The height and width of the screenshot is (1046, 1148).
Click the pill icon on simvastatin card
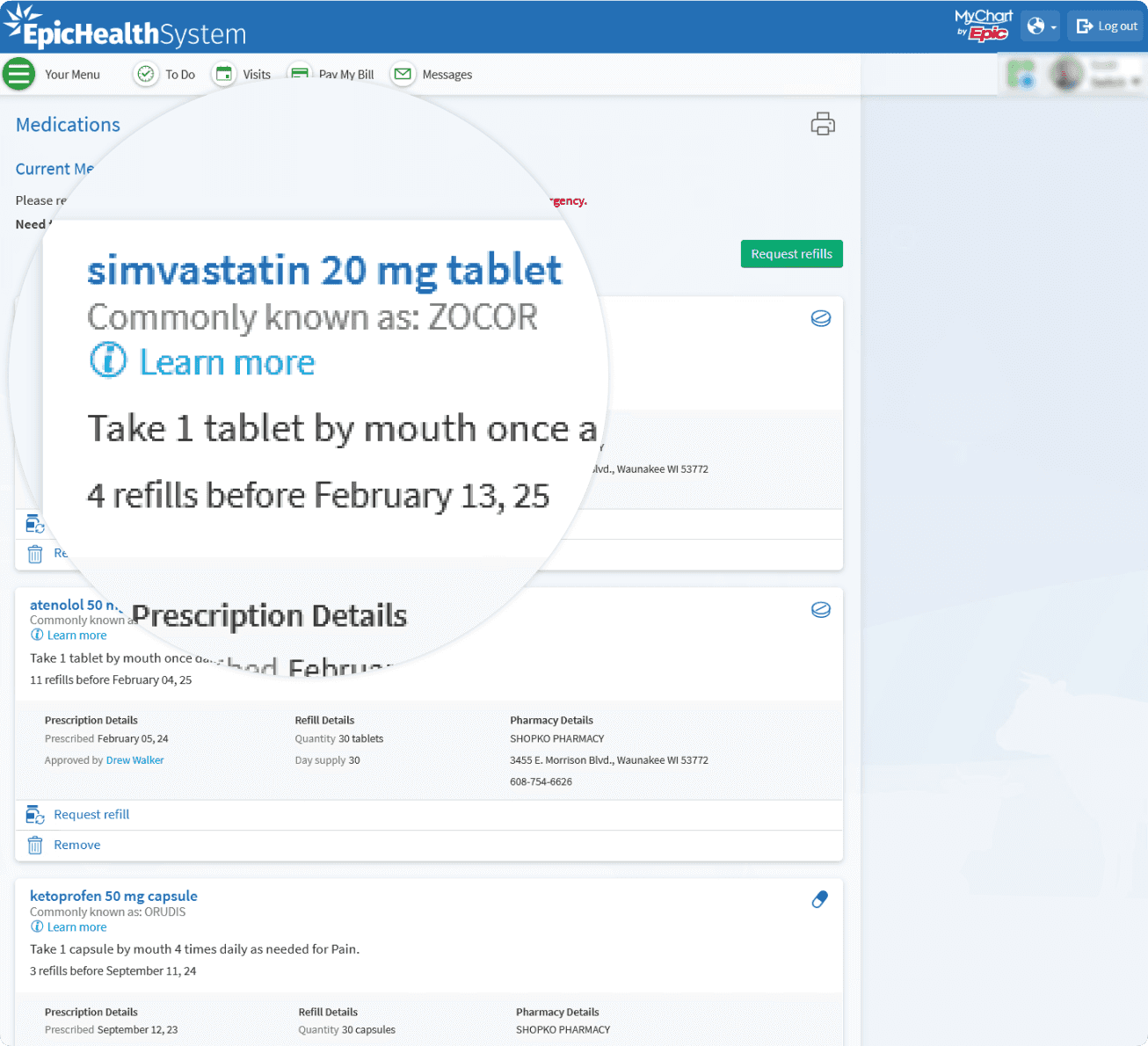821,318
